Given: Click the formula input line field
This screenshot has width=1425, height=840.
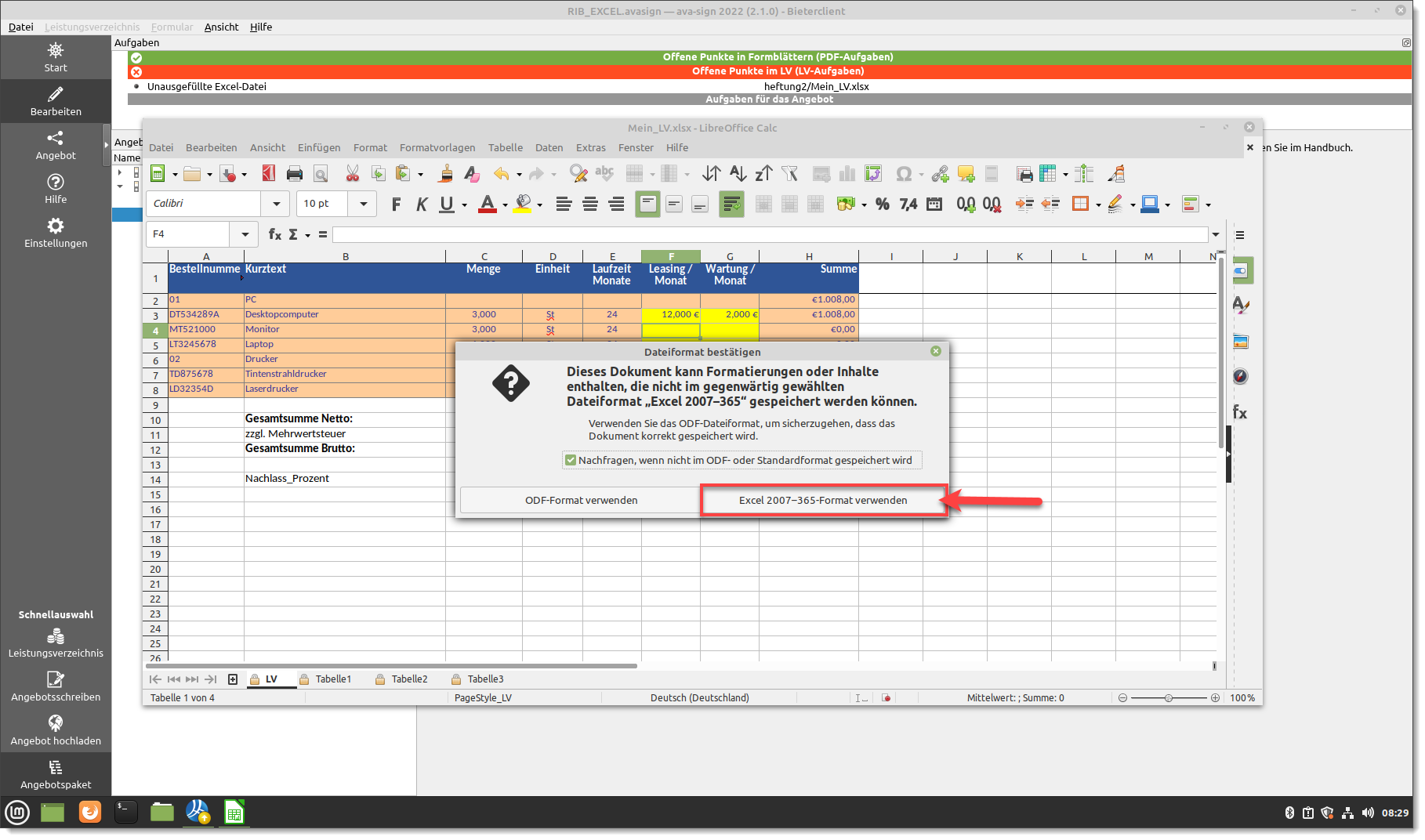Looking at the screenshot, I should point(770,234).
